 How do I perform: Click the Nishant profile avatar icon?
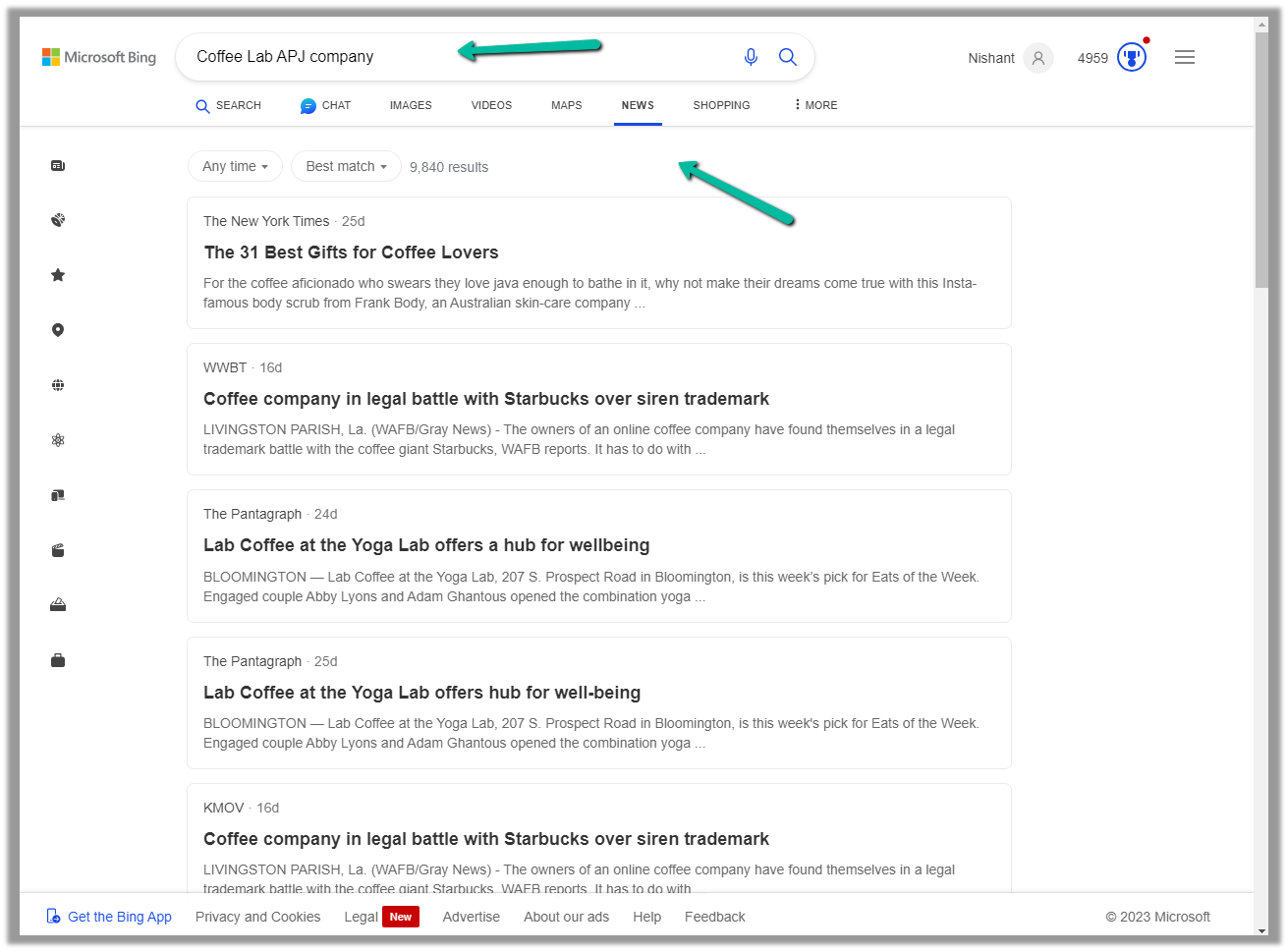click(1037, 58)
